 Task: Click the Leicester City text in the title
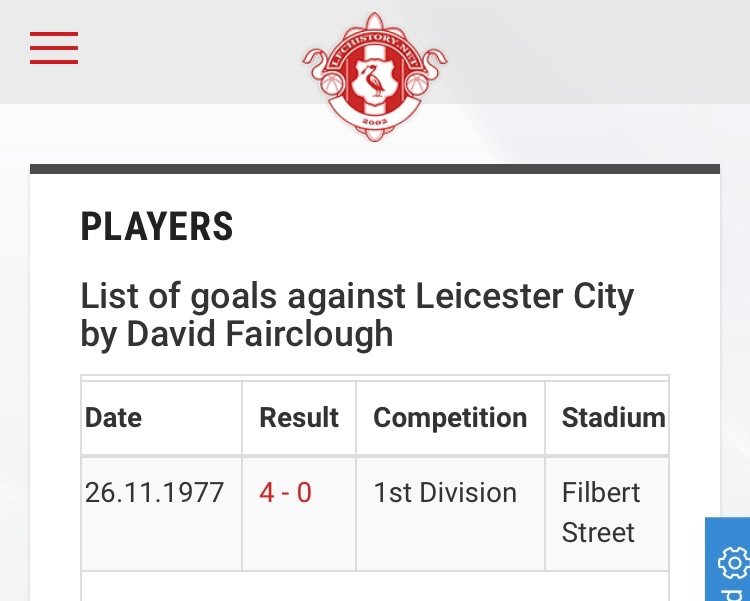[525, 296]
